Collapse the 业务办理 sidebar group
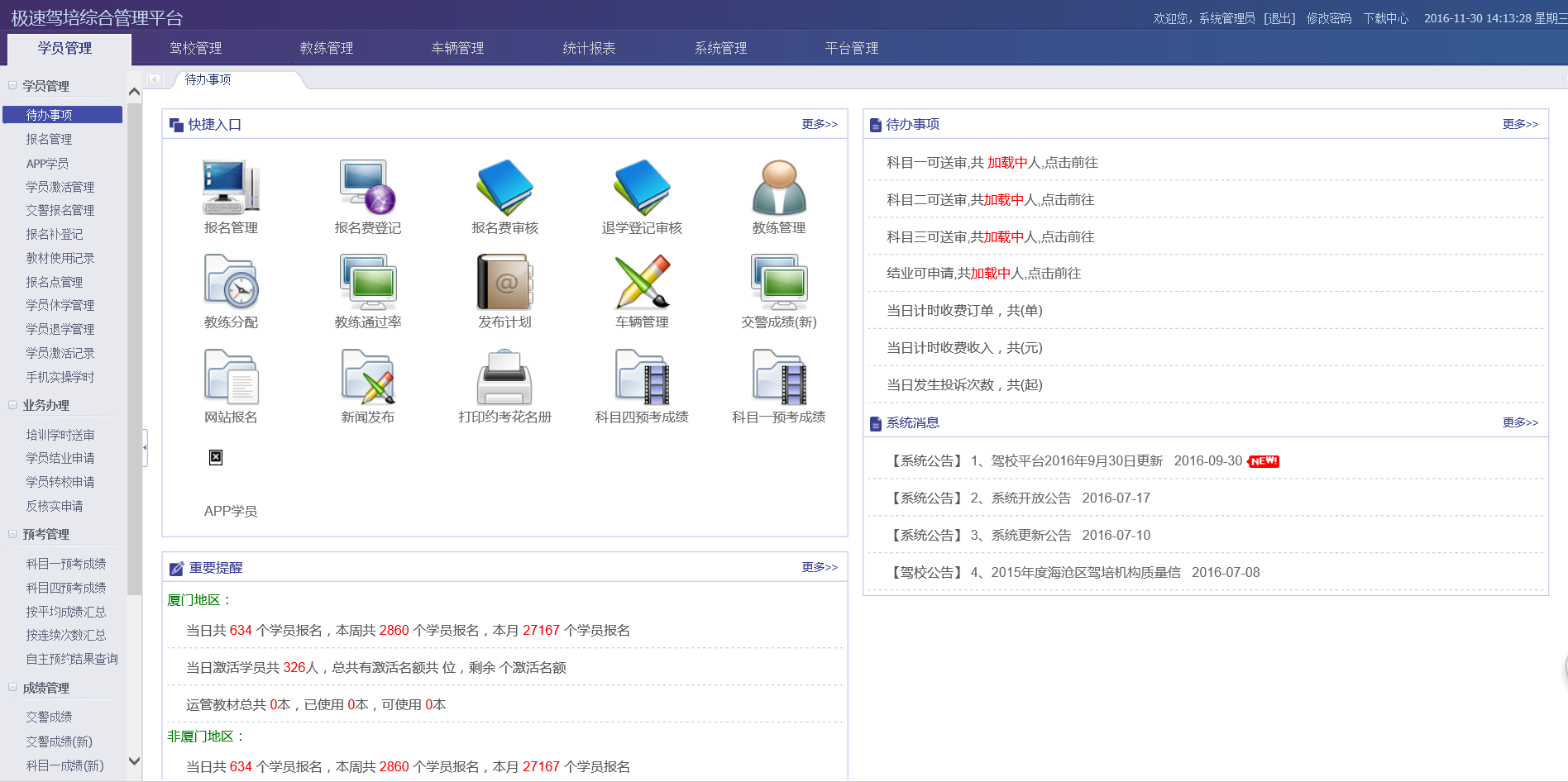1568x782 pixels. (x=13, y=405)
